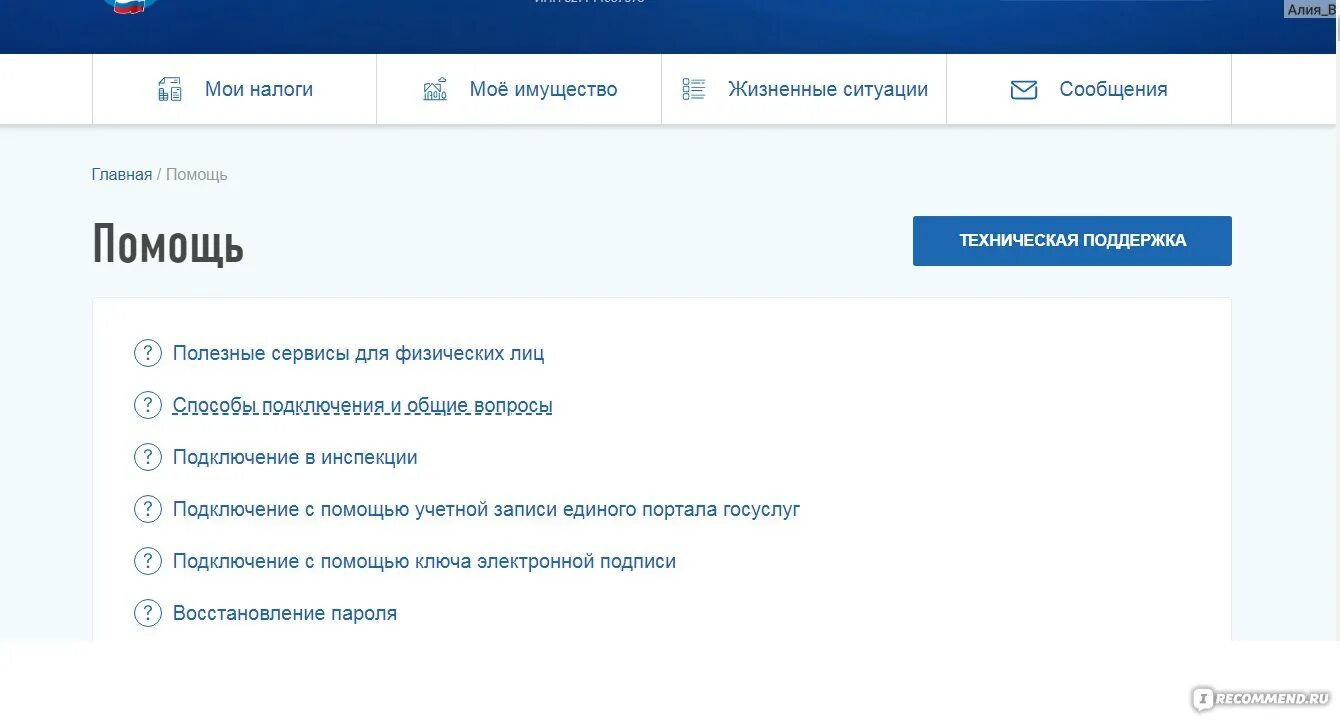
Task: Click question icon beside Подключение в инспекции
Action: point(148,457)
